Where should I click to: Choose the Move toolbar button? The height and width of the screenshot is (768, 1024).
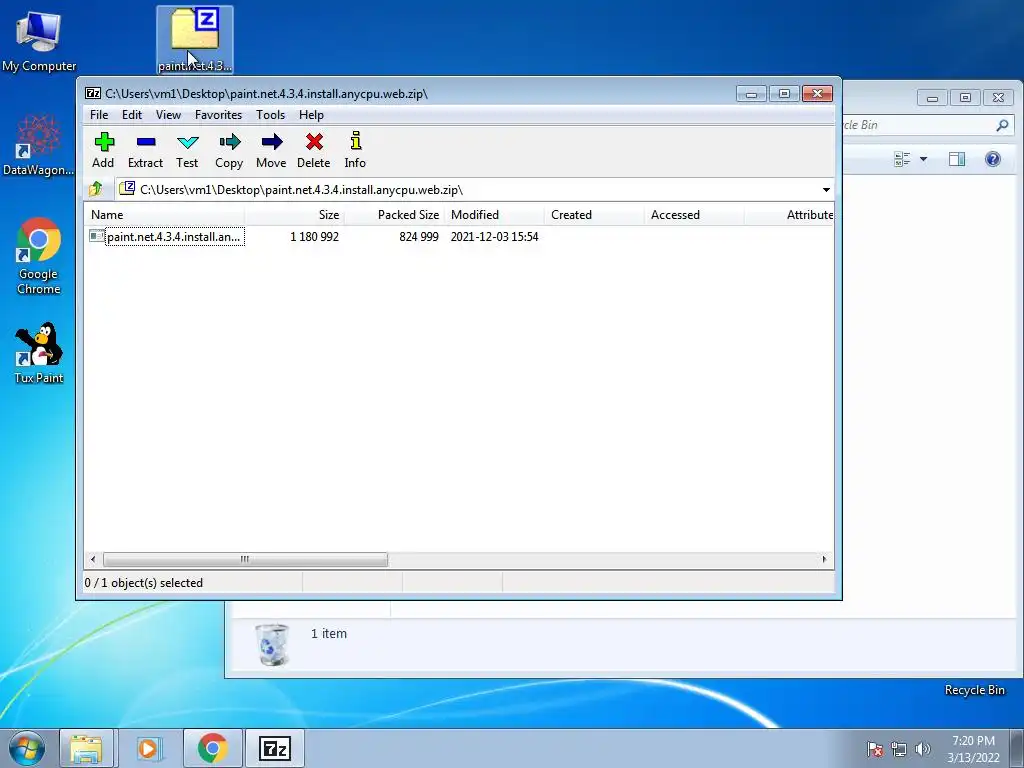pos(271,150)
